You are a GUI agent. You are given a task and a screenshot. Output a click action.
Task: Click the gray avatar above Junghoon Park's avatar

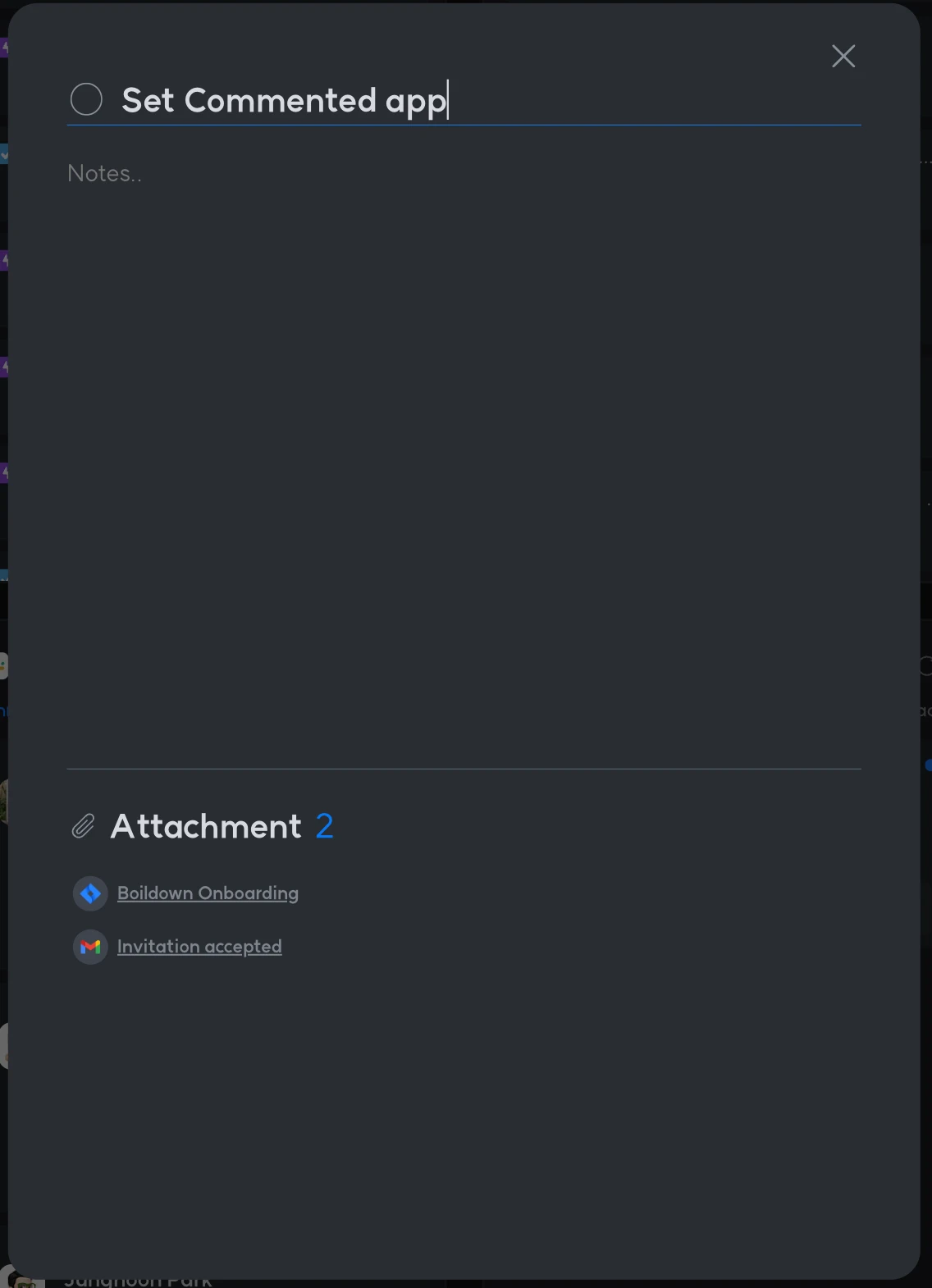[x=4, y=1045]
